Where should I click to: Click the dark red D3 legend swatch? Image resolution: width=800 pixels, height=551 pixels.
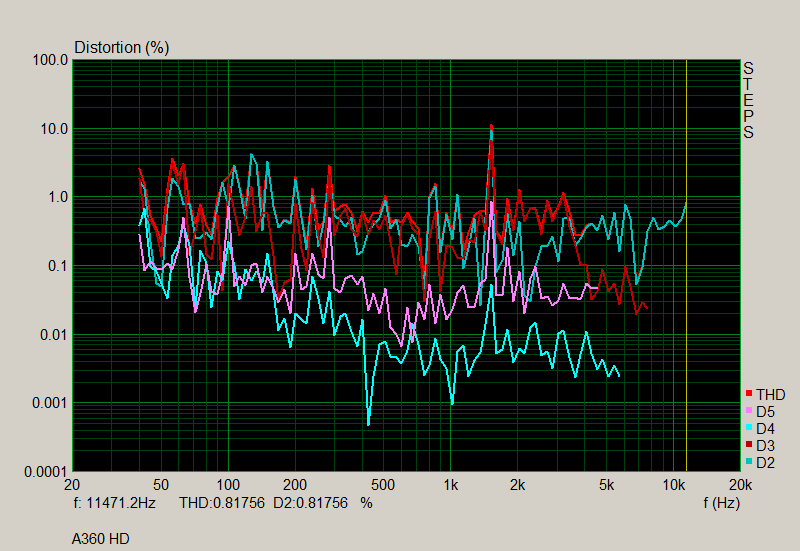[x=748, y=445]
